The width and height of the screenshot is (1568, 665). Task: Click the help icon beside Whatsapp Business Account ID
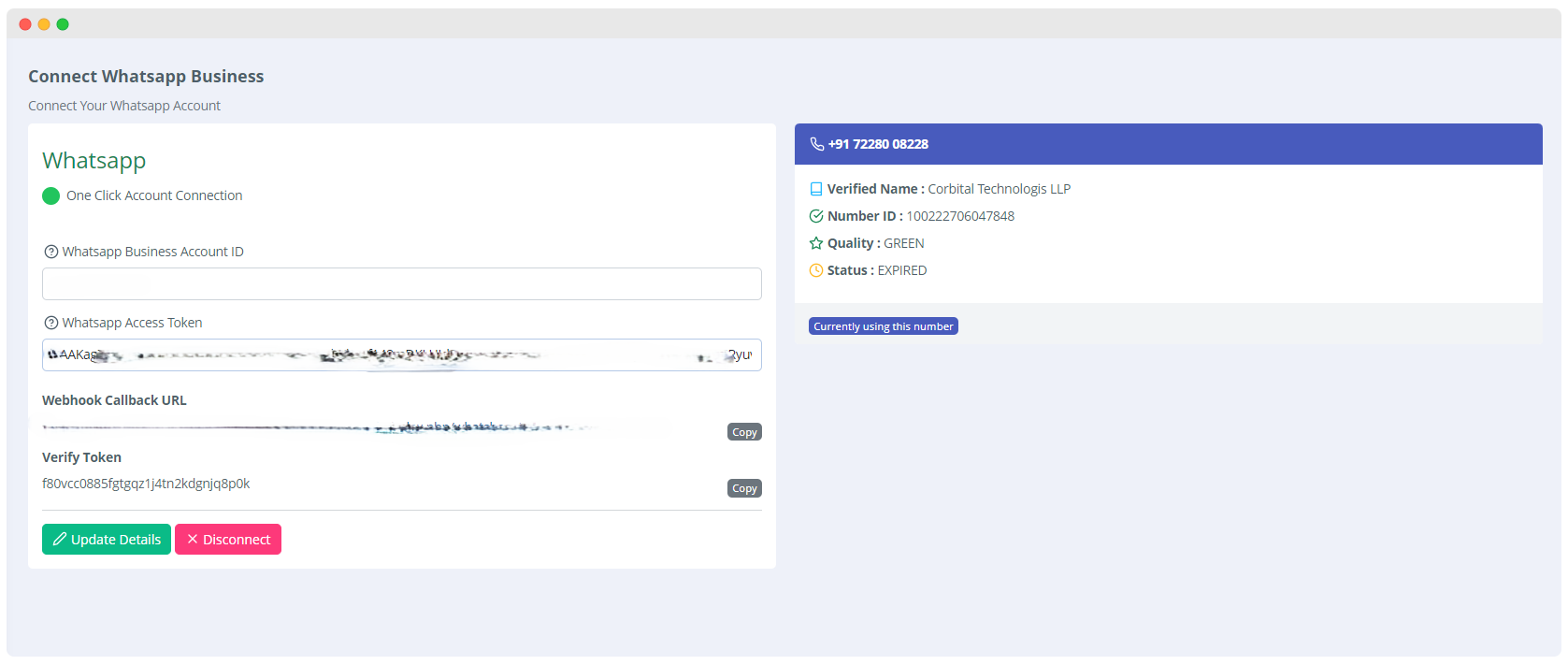coord(51,252)
